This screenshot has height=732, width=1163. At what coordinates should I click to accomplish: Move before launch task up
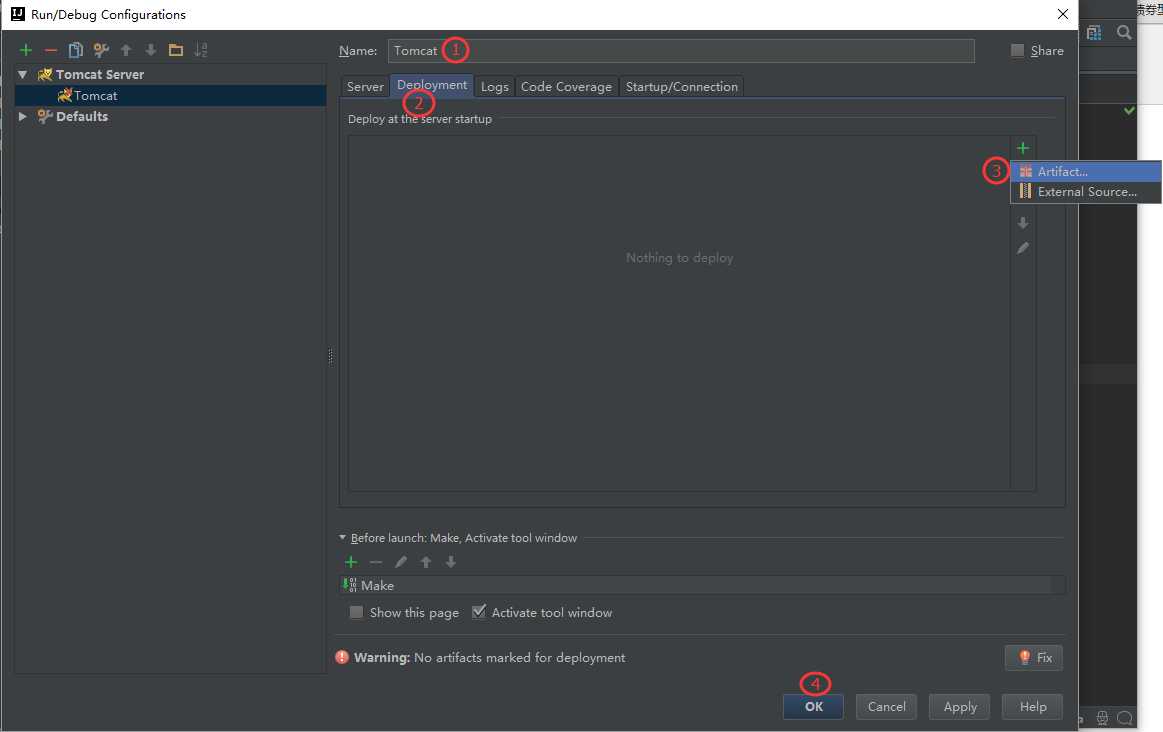pos(426,562)
